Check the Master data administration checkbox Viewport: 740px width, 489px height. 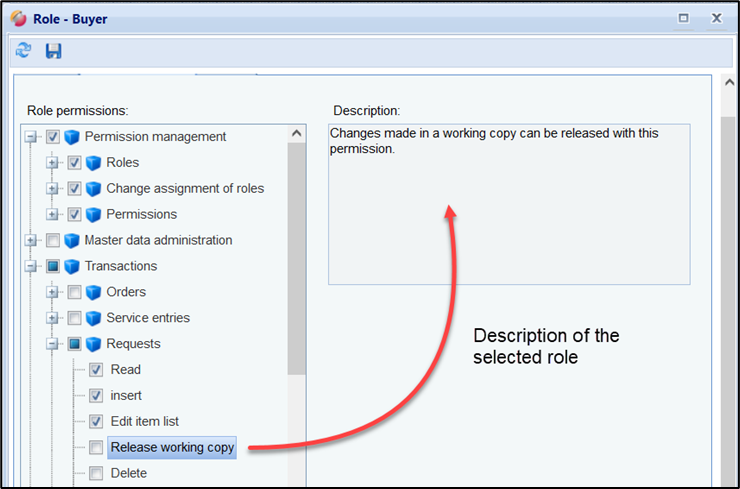tap(53, 240)
